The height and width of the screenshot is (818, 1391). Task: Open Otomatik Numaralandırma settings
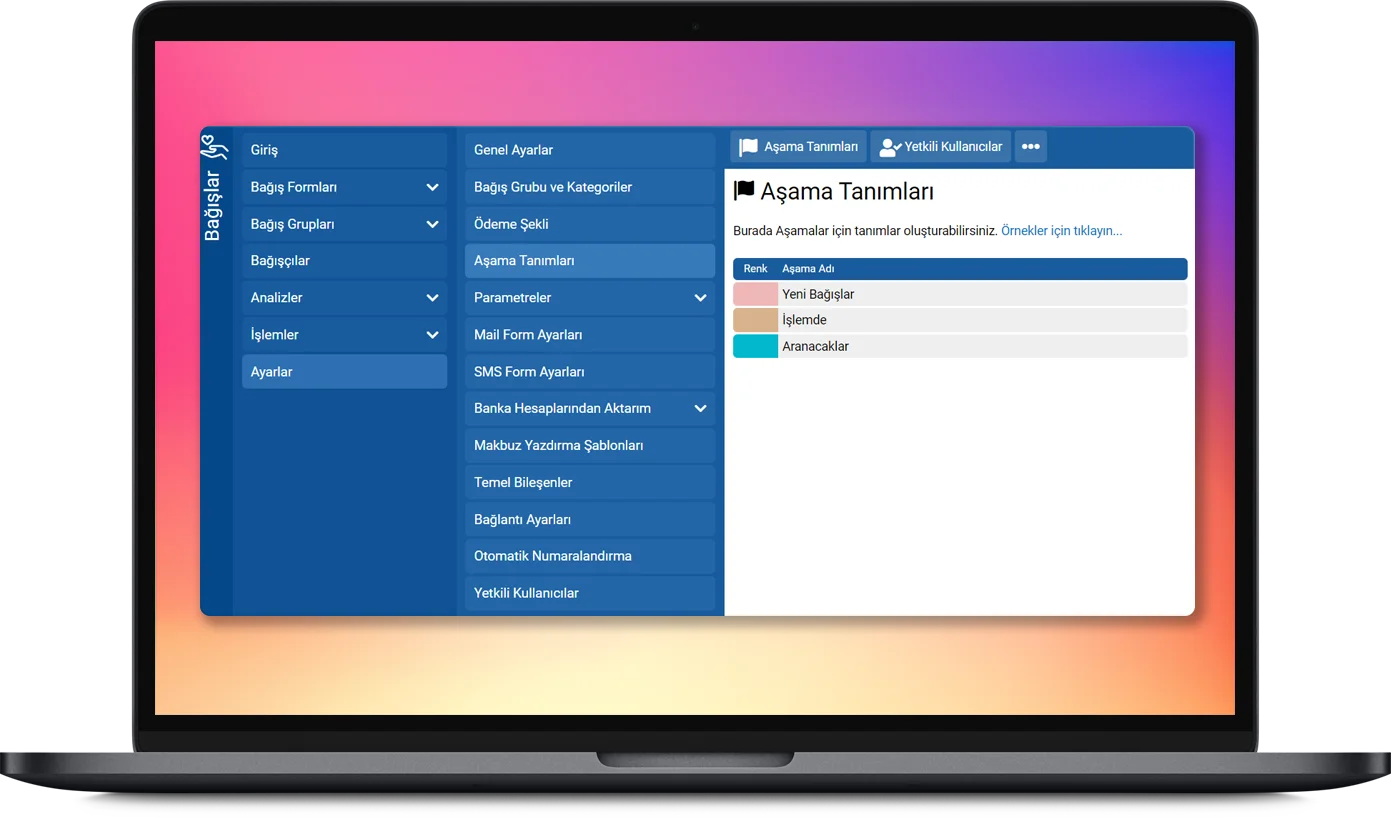(x=589, y=556)
